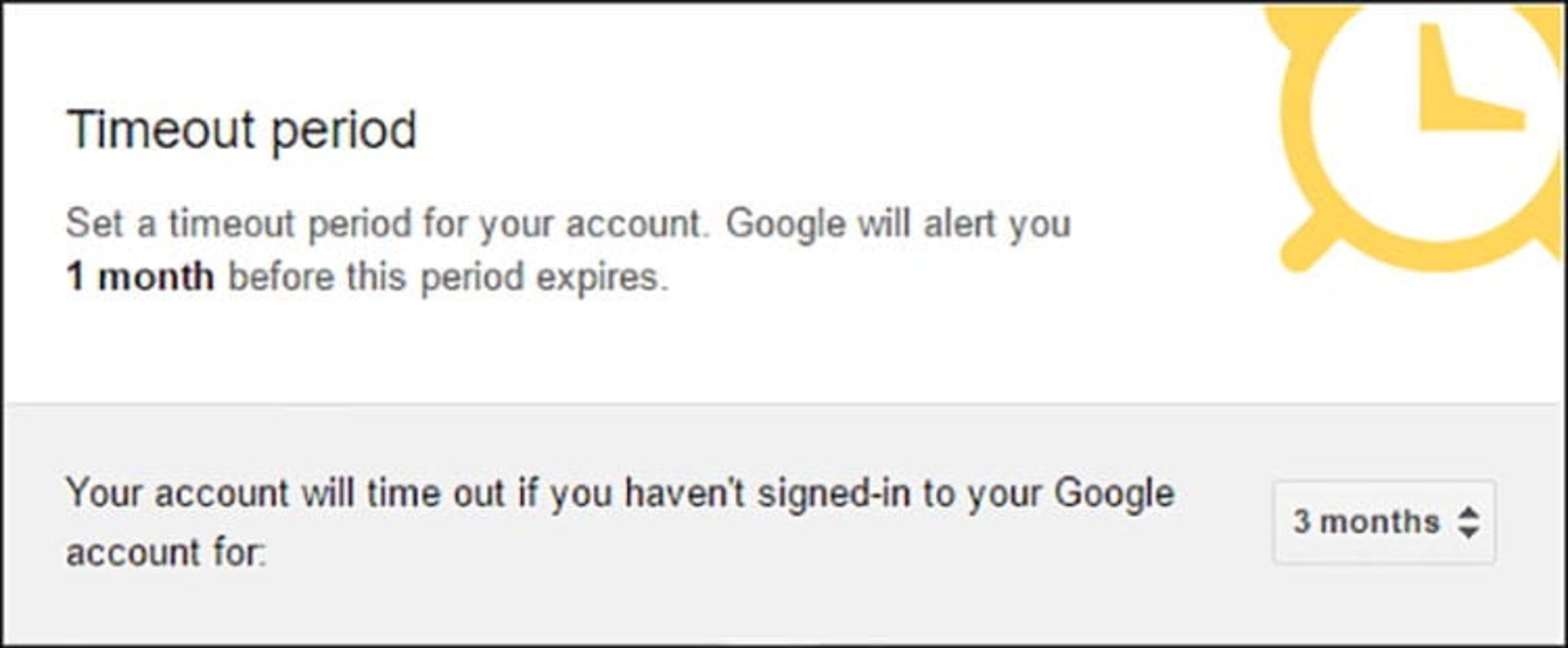Viewport: 1568px width, 648px height.
Task: Click the "Timeout period" heading
Action: click(242, 131)
